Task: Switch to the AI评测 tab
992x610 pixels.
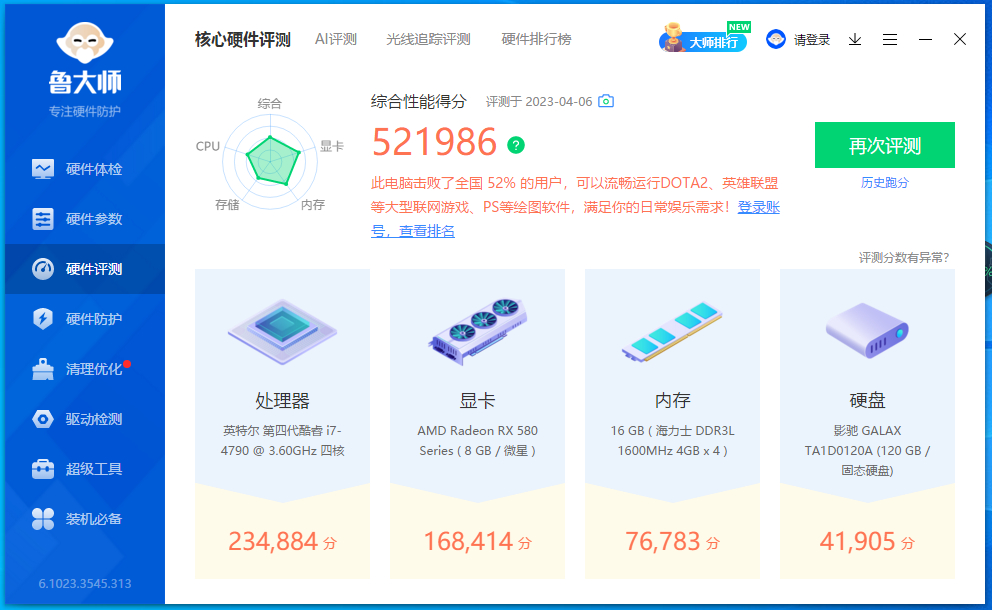Action: coord(336,39)
